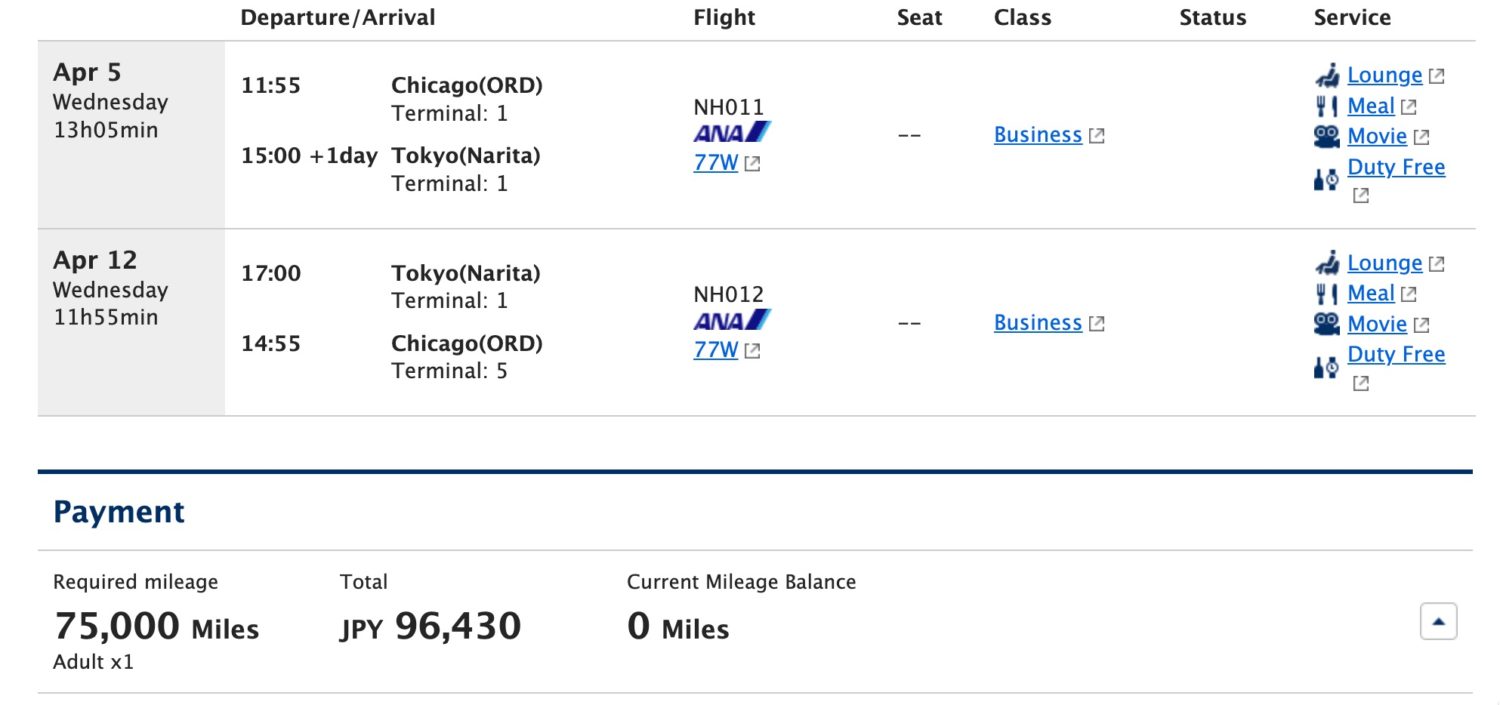Click the Movie camera icon for NH012
The width and height of the screenshot is (1500, 705).
coord(1327,323)
